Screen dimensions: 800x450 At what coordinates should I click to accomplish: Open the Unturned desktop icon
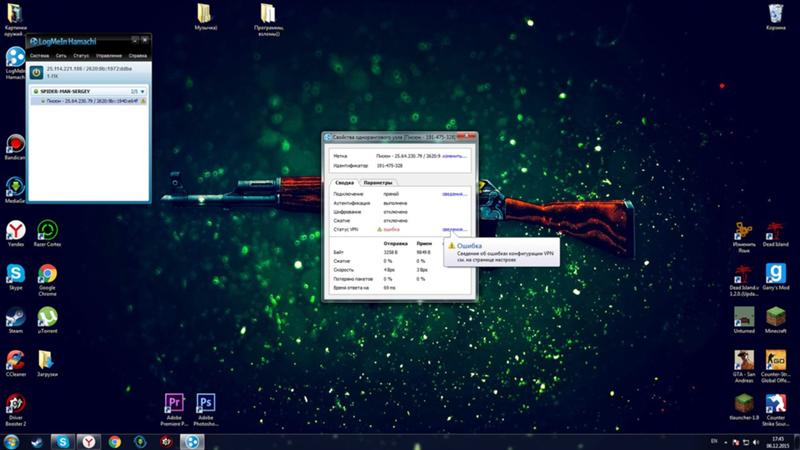click(x=744, y=320)
